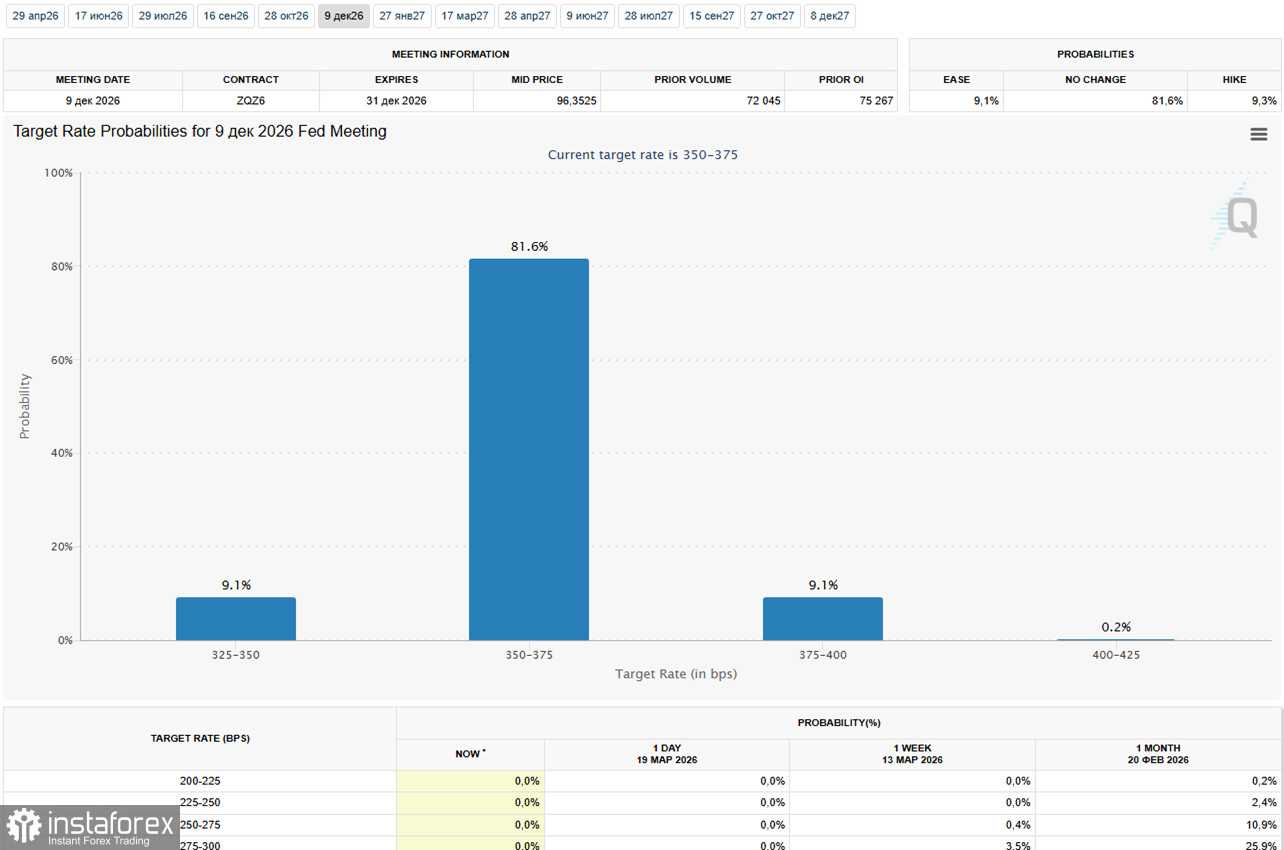This screenshot has height=850, width=1284.
Task: Select the 29 апр26 meeting tab
Action: click(36, 16)
